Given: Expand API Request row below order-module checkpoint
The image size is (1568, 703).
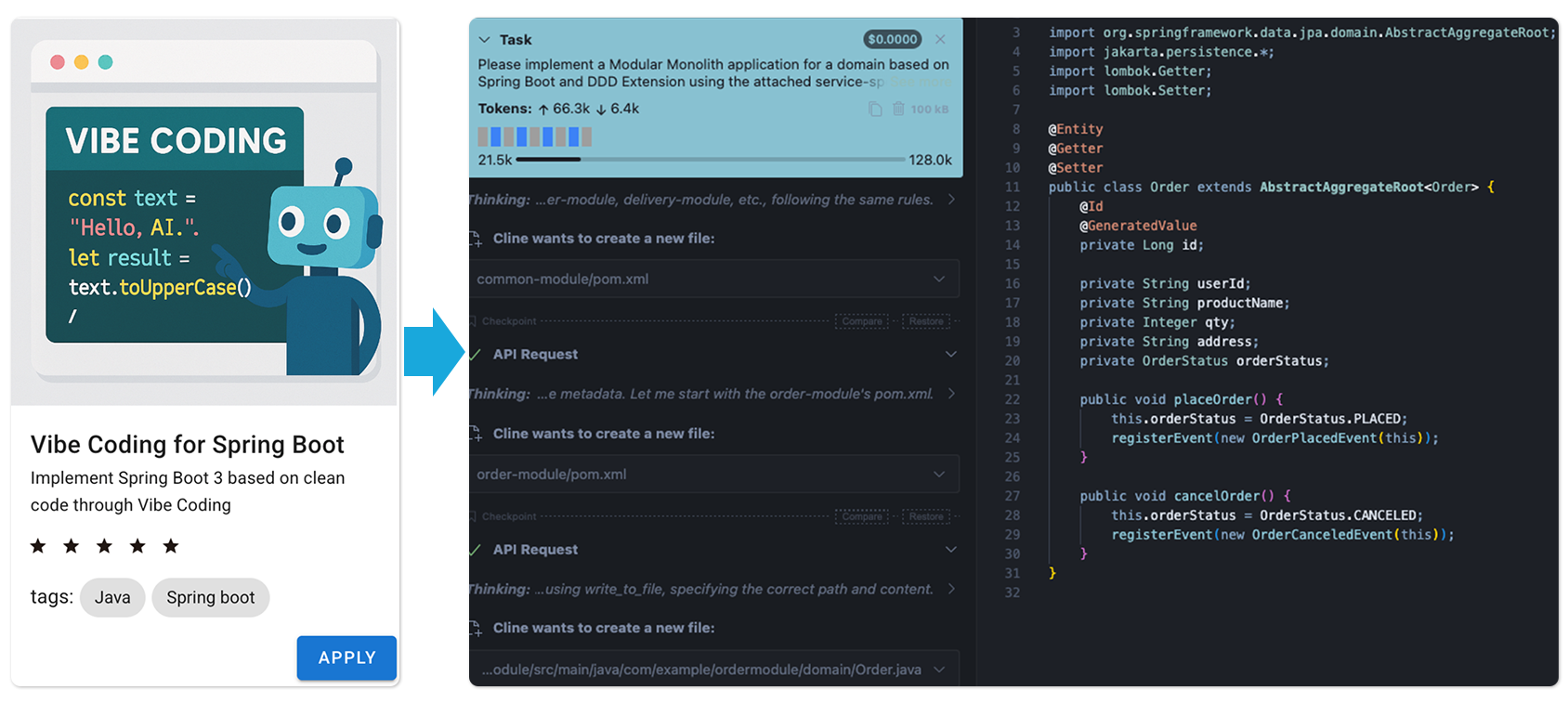Looking at the screenshot, I should click(x=951, y=550).
